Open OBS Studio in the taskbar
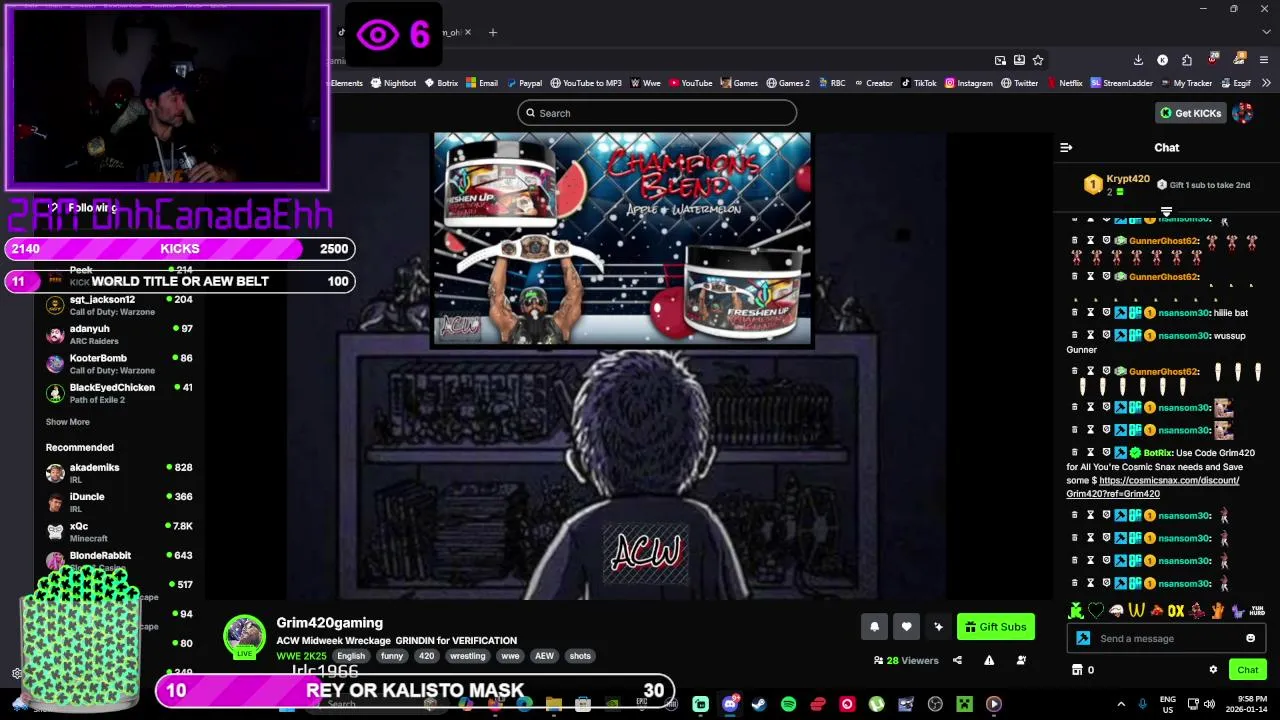Screen dimensions: 1280x720 (935, 704)
